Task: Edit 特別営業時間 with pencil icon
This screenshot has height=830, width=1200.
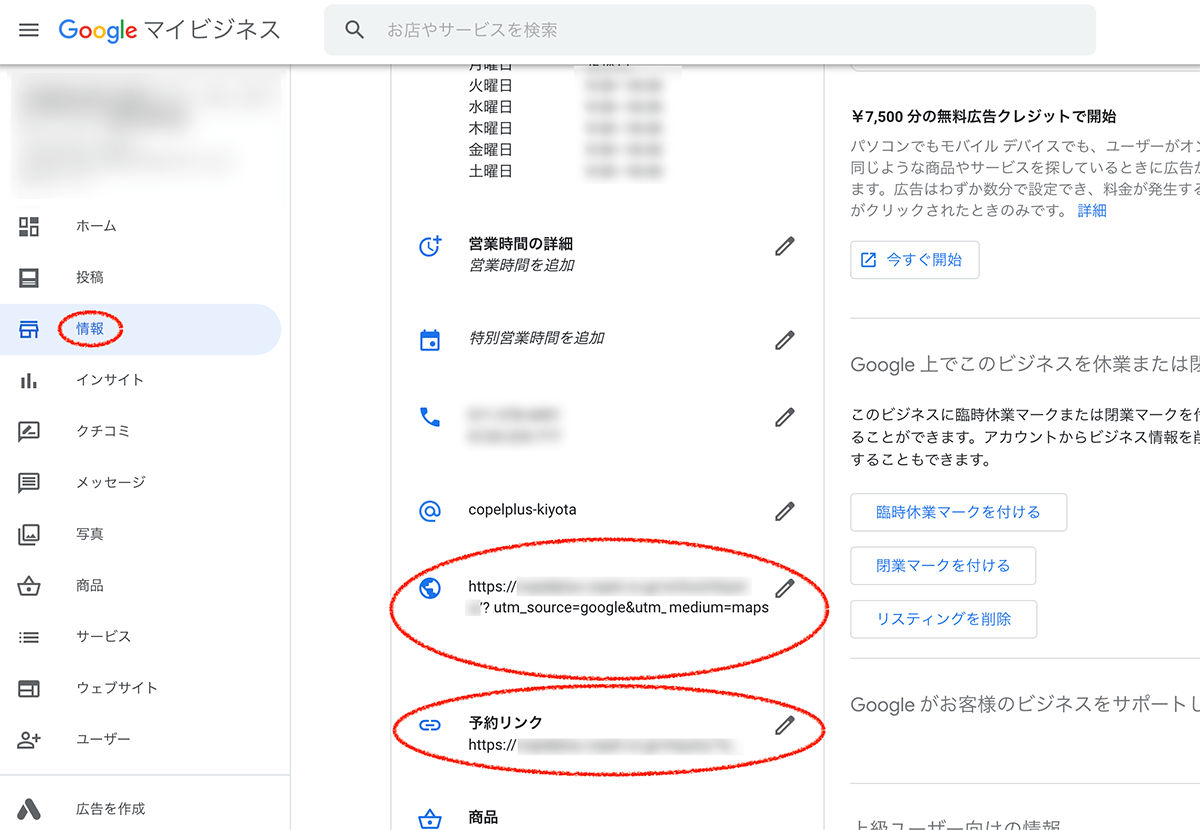Action: click(785, 340)
